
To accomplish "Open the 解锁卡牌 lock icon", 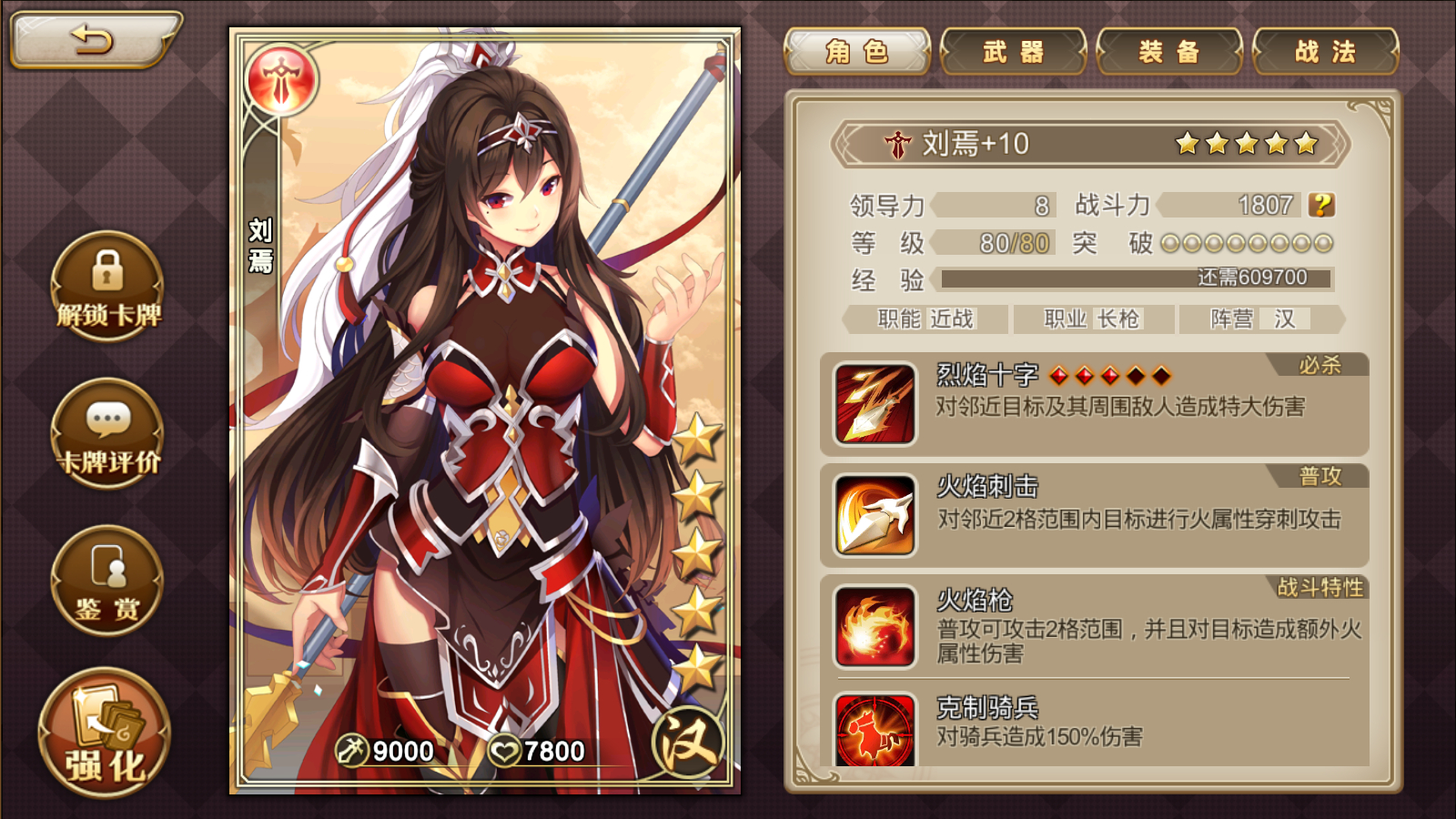I will click(x=107, y=285).
